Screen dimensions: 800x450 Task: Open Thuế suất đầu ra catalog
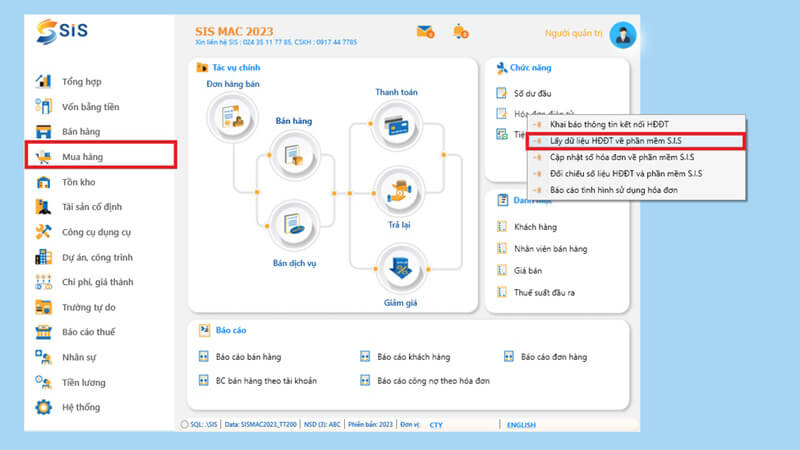pyautogui.click(x=544, y=293)
